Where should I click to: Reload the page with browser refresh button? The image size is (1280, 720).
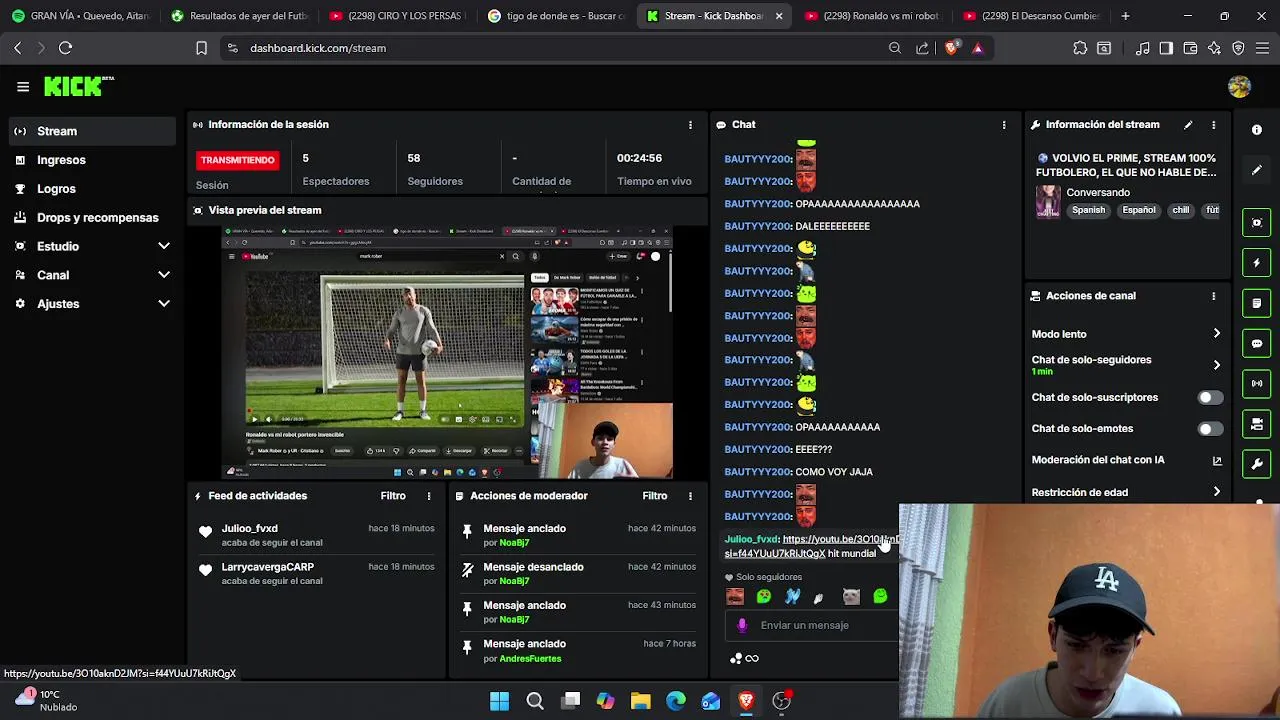click(x=65, y=48)
